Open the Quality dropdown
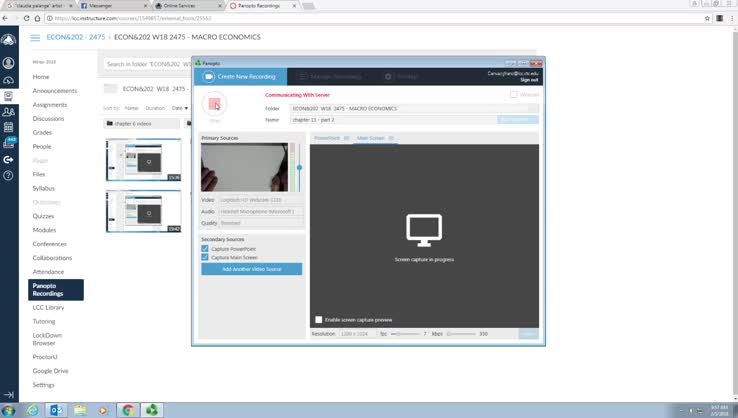738x418 pixels. pyautogui.click(x=261, y=223)
